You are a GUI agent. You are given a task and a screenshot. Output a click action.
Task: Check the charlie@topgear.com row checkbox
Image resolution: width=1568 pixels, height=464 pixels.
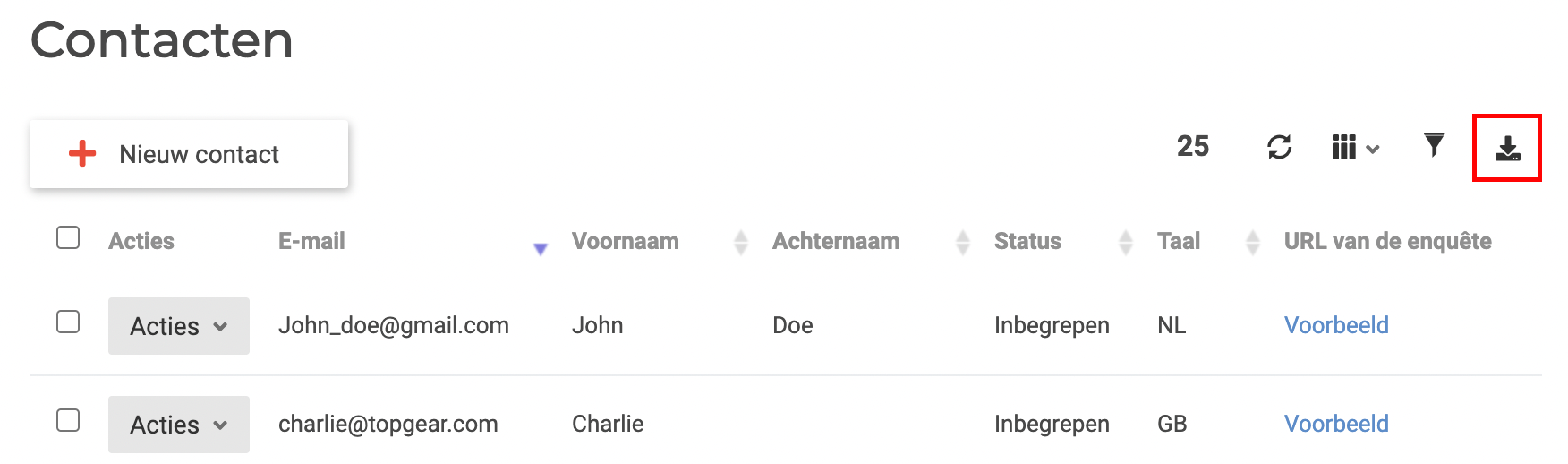[68, 420]
